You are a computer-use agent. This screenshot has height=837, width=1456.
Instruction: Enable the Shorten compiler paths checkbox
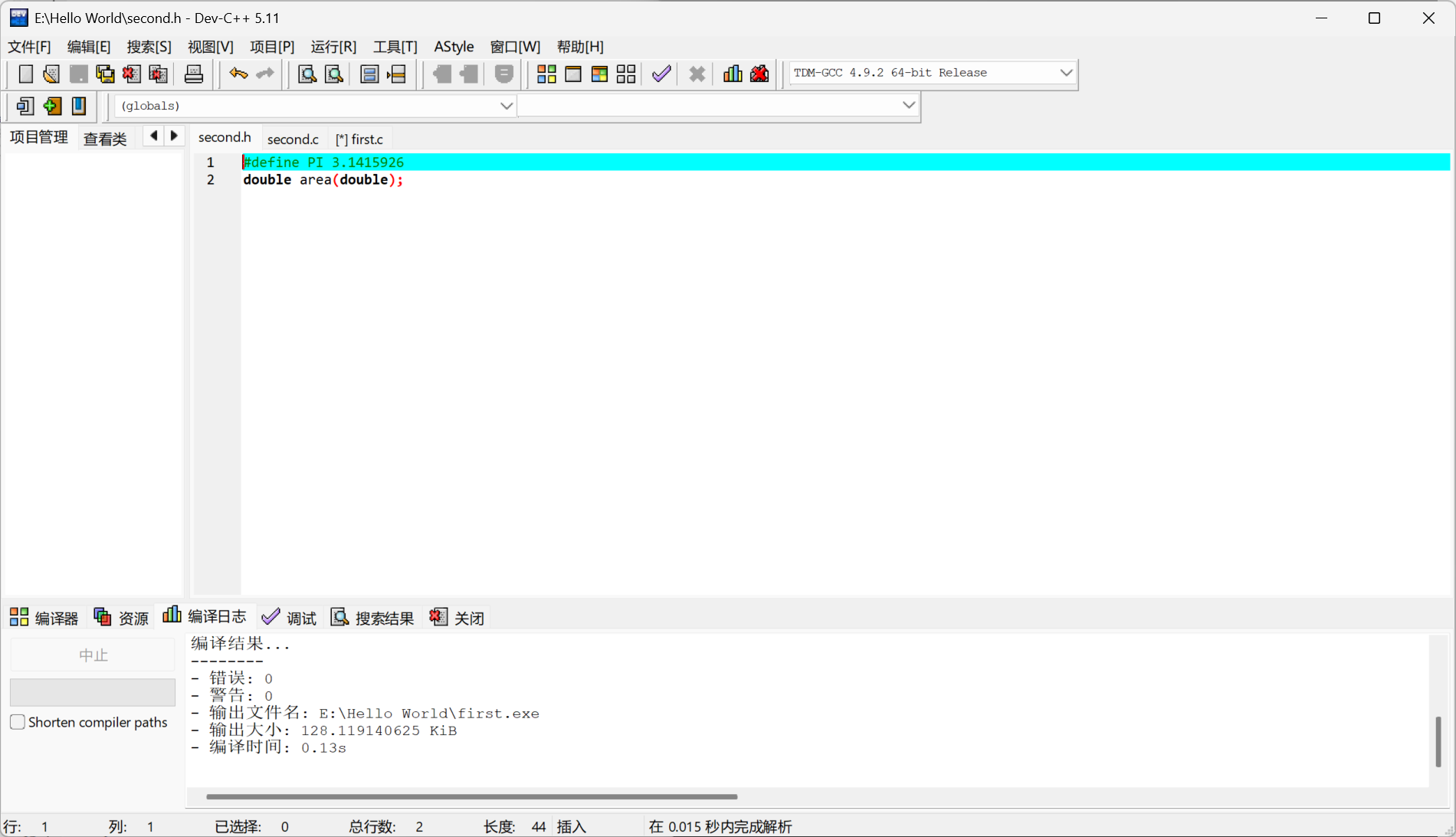click(18, 722)
